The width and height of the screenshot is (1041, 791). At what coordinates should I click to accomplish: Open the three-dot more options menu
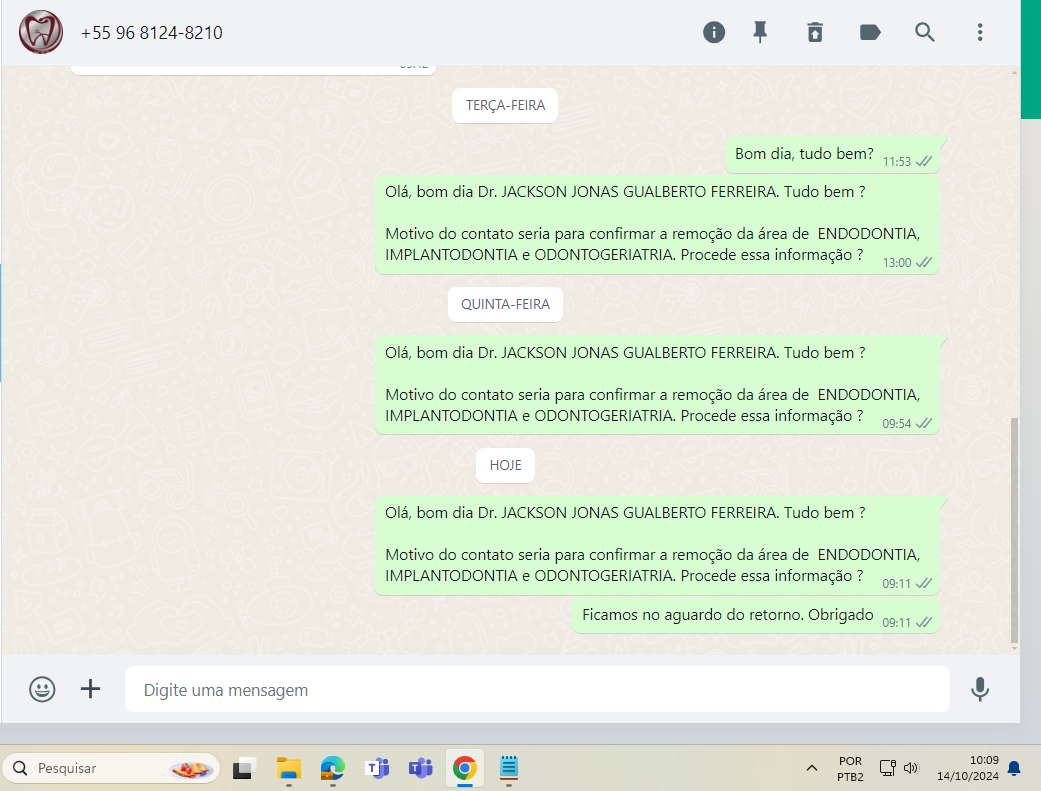[980, 32]
